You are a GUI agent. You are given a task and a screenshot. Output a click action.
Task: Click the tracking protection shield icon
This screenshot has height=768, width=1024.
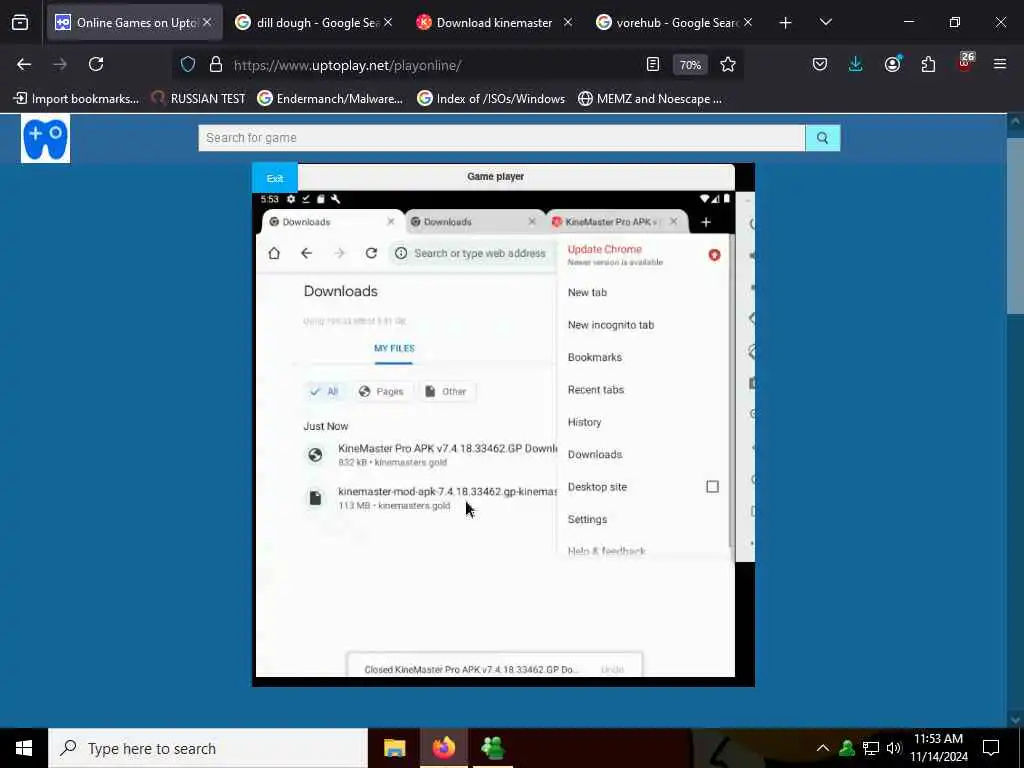pos(188,65)
